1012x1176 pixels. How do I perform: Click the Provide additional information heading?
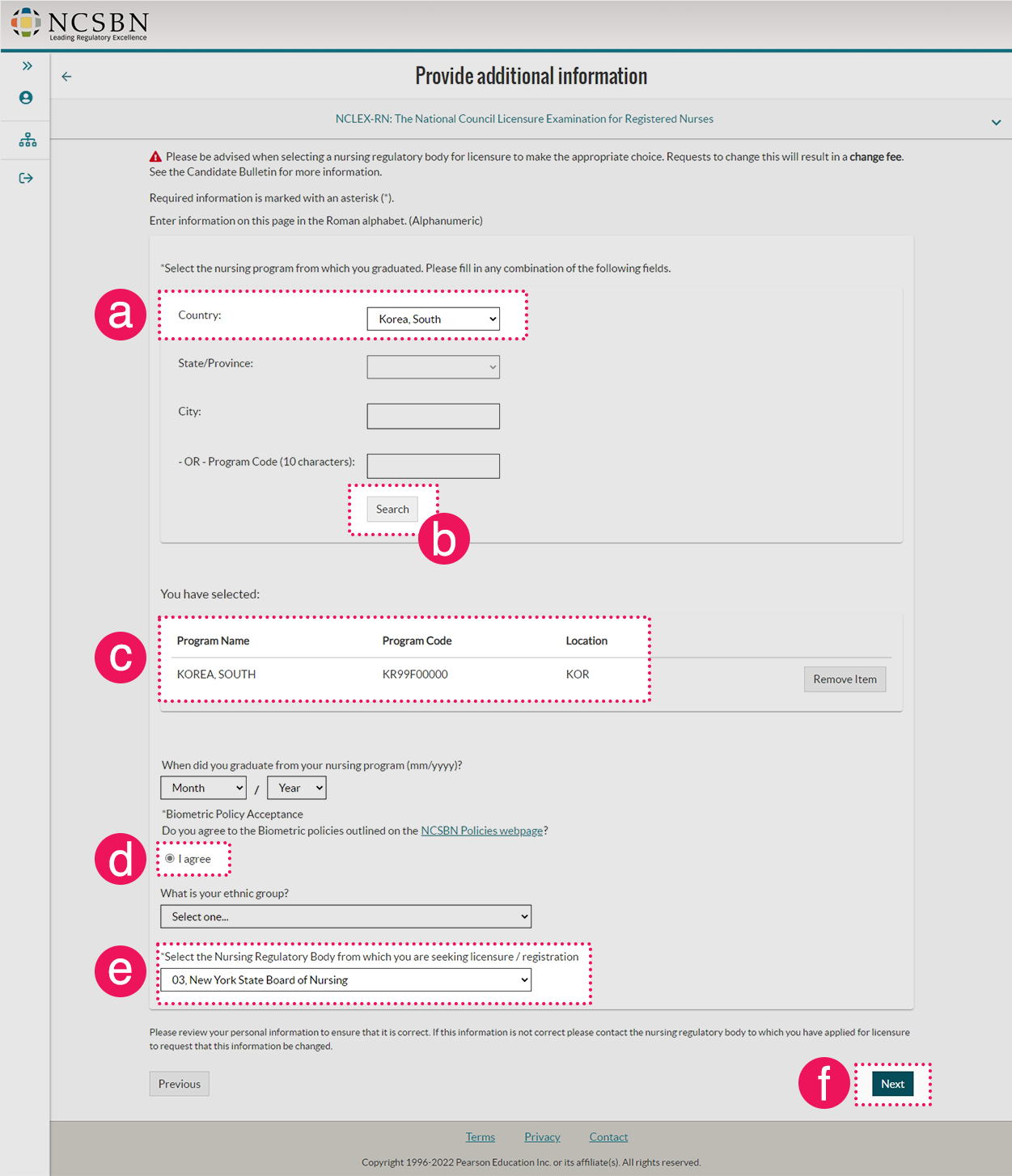click(531, 76)
